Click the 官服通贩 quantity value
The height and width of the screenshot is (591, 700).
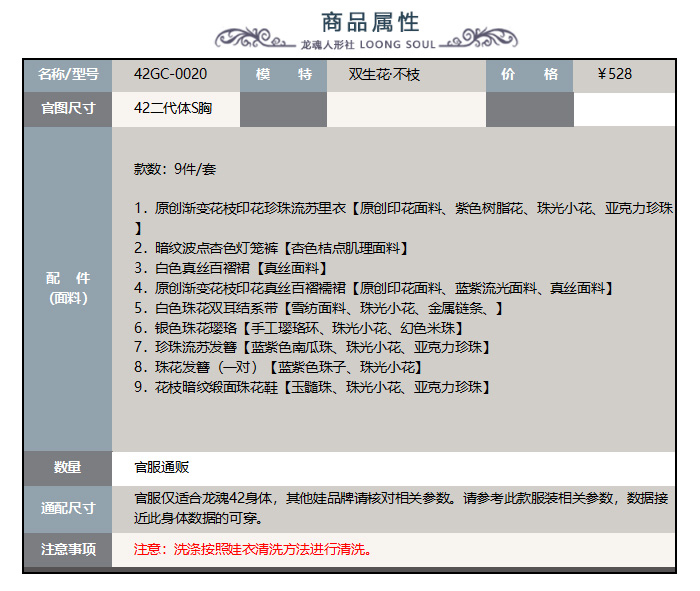coord(162,467)
